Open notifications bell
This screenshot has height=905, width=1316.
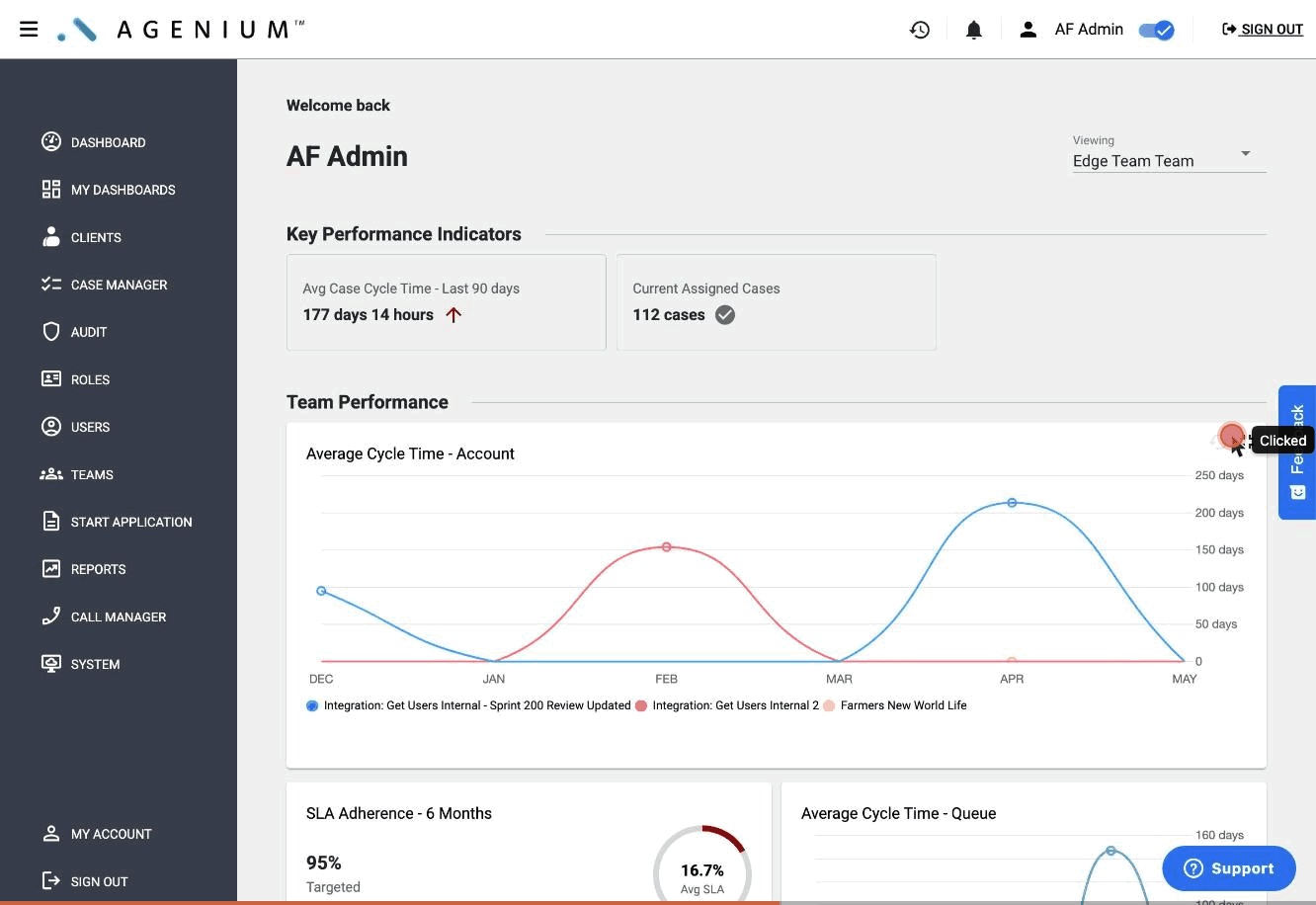click(x=974, y=30)
